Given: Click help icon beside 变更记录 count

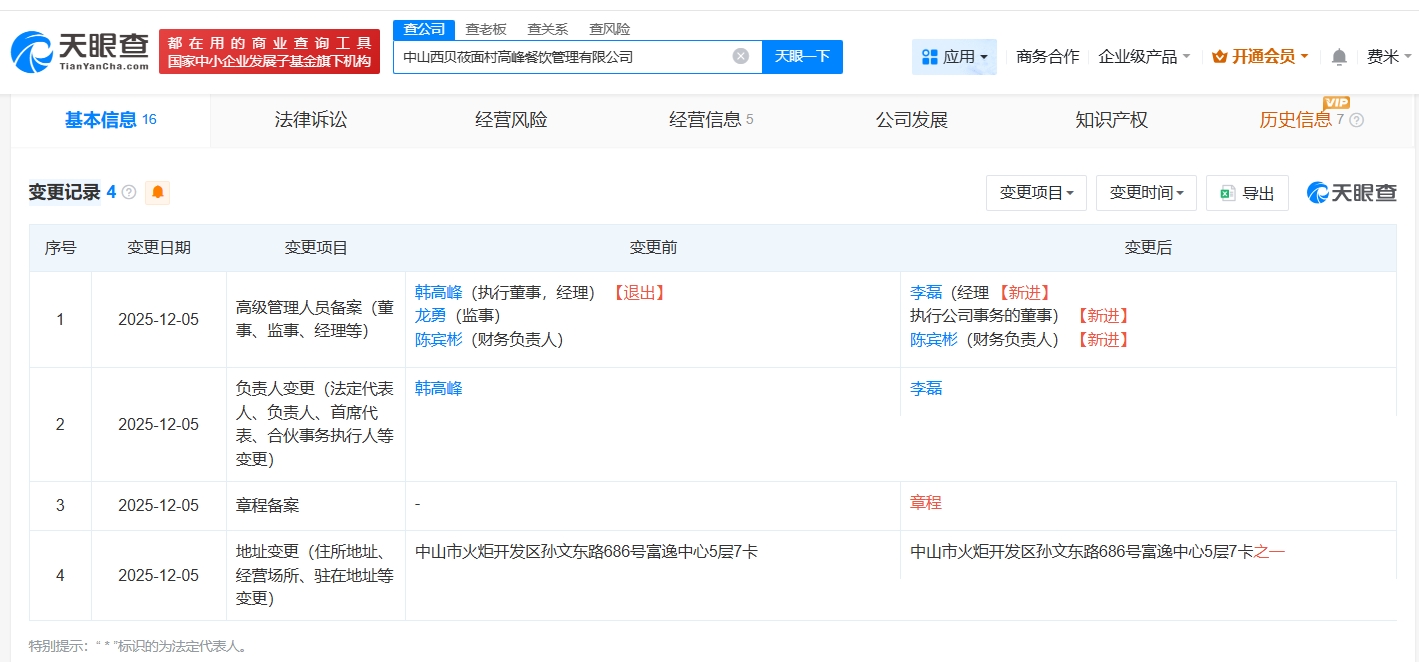Looking at the screenshot, I should click(x=129, y=192).
